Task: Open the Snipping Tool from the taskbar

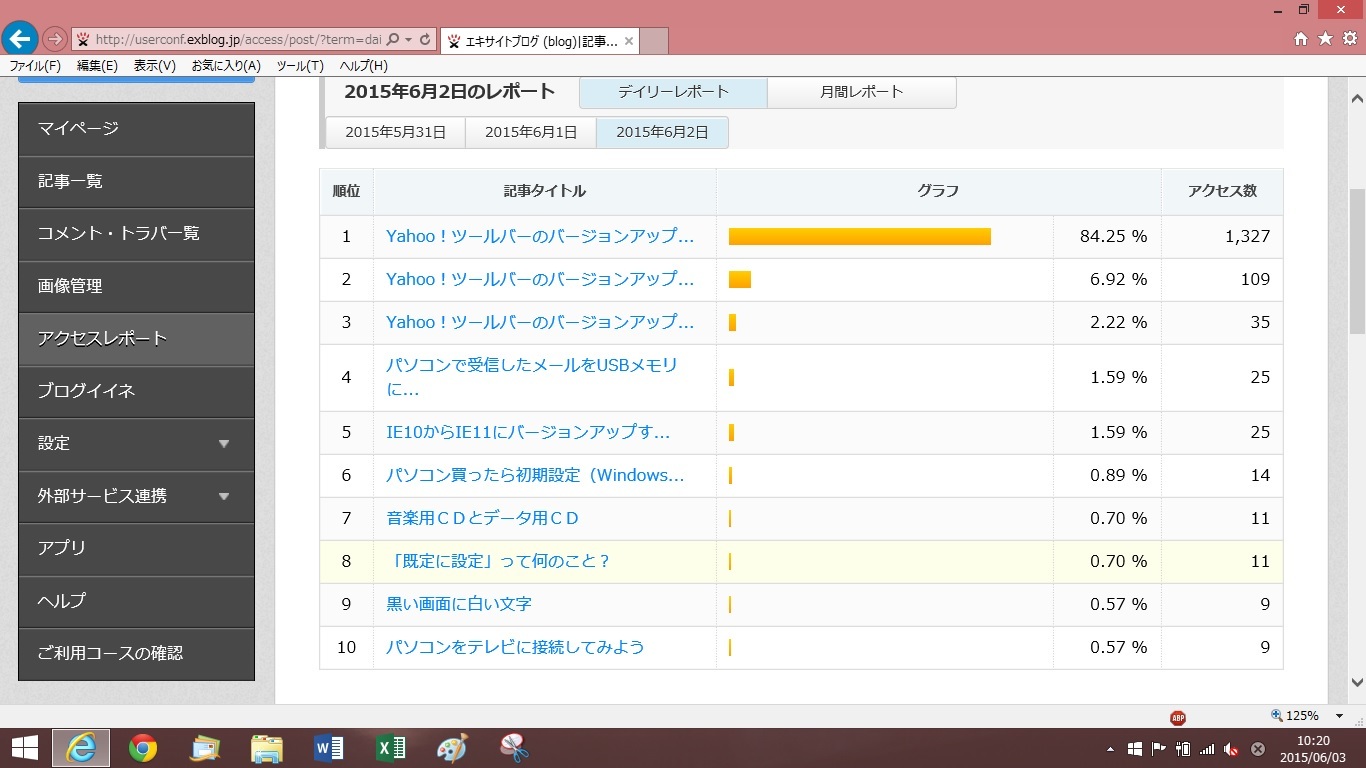Action: tap(515, 747)
